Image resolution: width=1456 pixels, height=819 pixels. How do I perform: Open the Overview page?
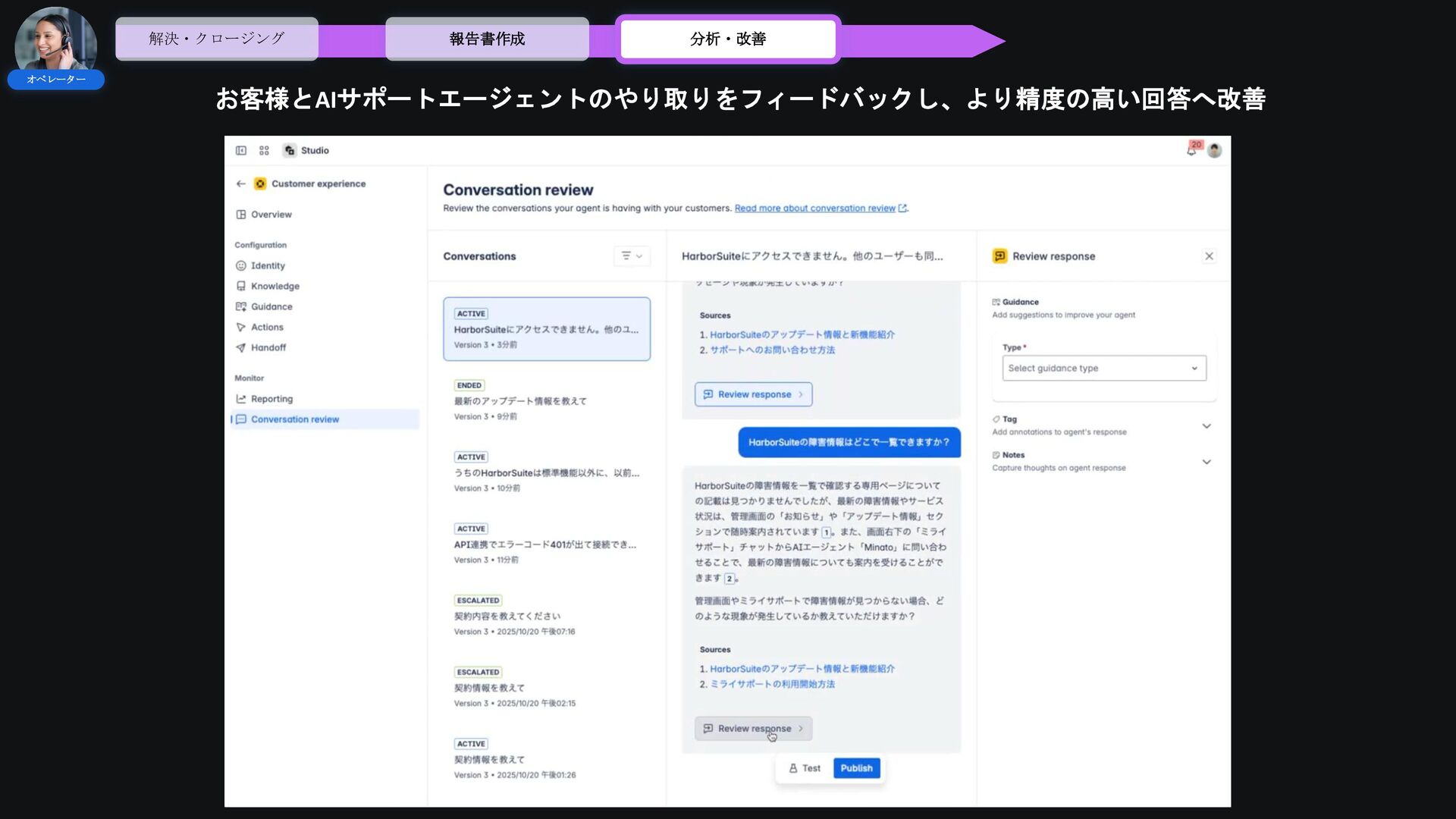point(271,215)
